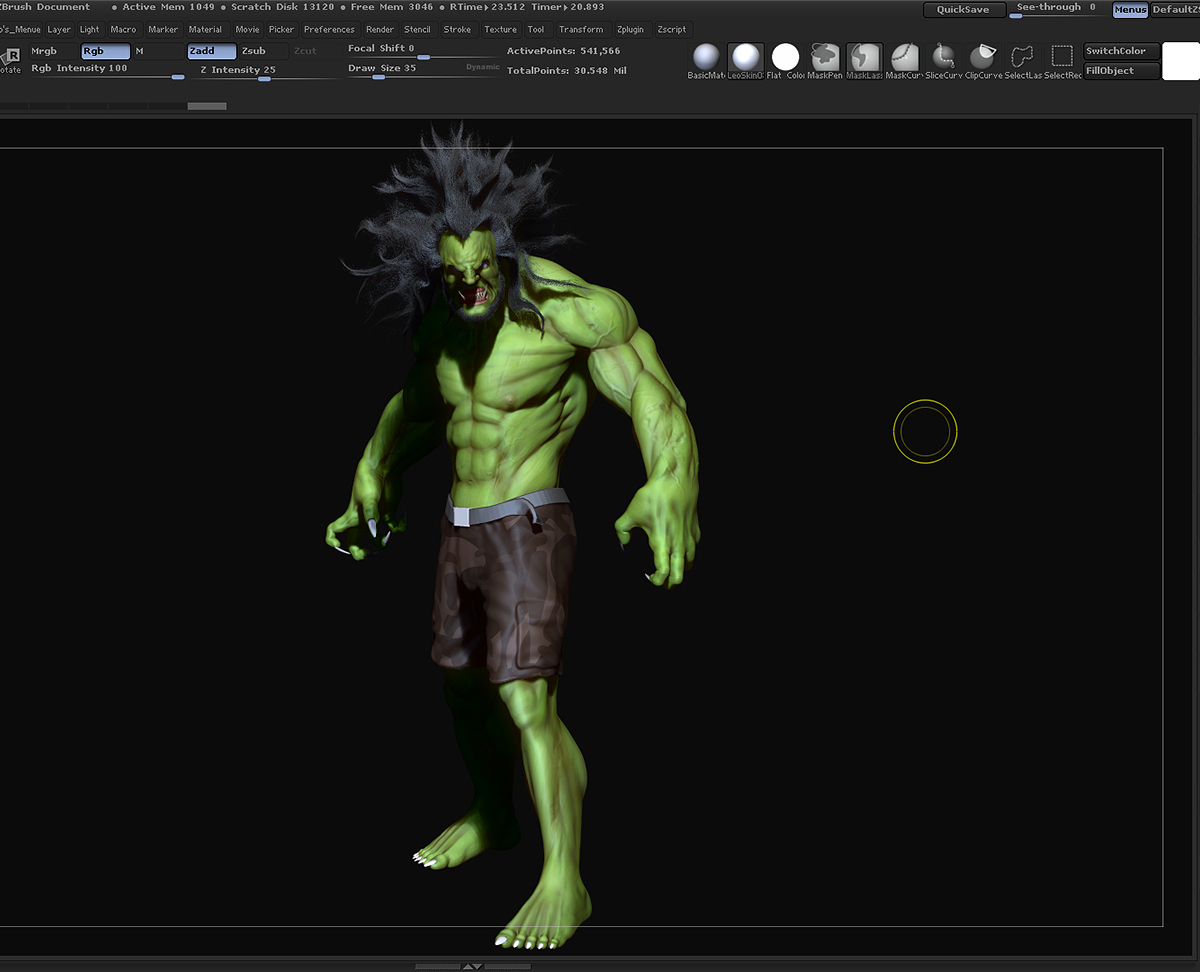Select the SelectRect brush
1200x972 pixels.
[x=1062, y=62]
